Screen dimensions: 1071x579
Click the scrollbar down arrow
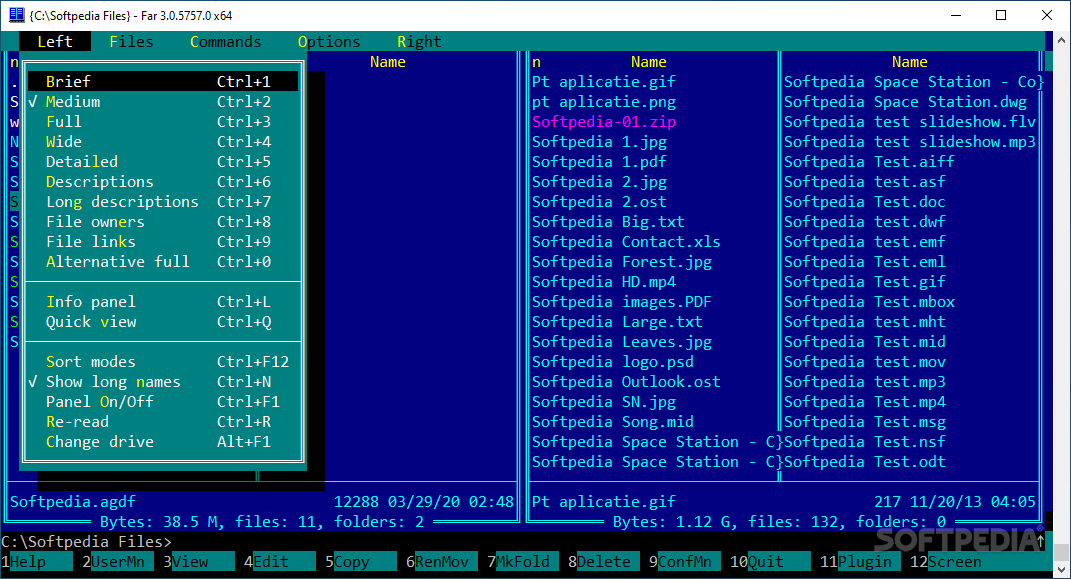(x=1061, y=569)
